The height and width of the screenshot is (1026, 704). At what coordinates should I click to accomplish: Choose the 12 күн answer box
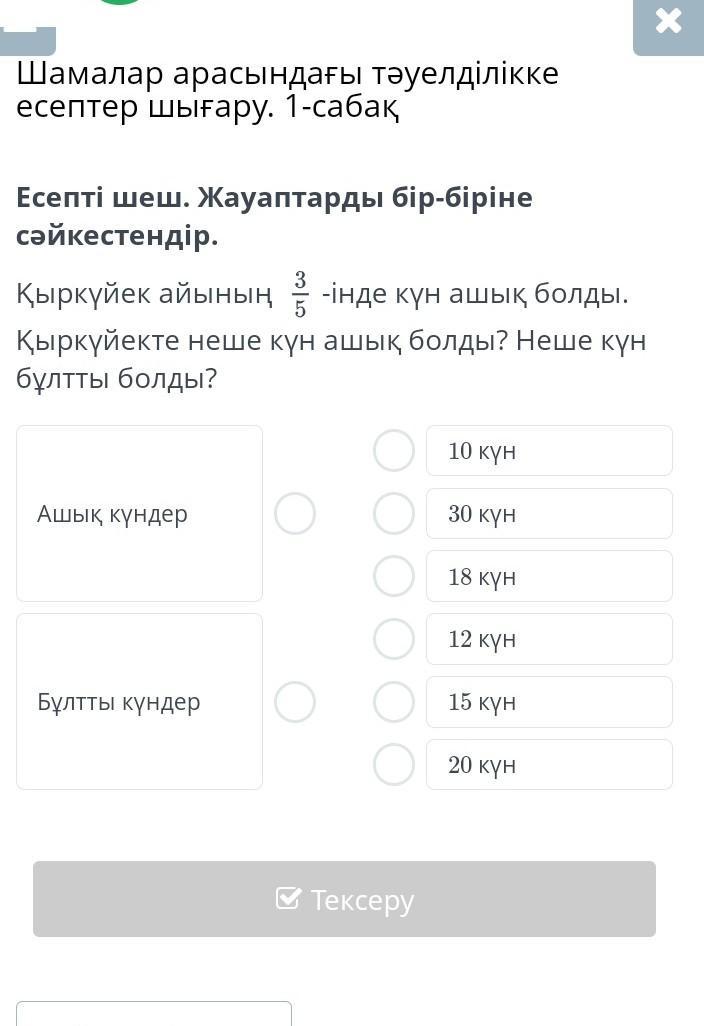[x=549, y=638]
